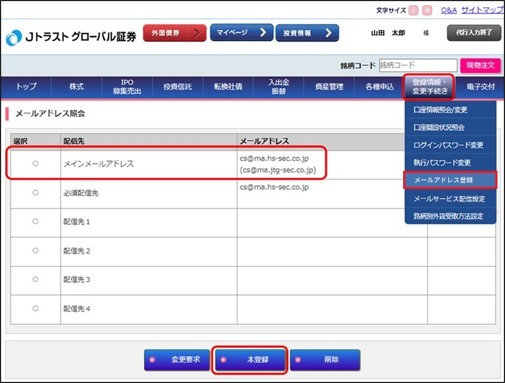Screen dimensions: 505x383
Task: Open the サイトマップ link
Action: (x=482, y=11)
